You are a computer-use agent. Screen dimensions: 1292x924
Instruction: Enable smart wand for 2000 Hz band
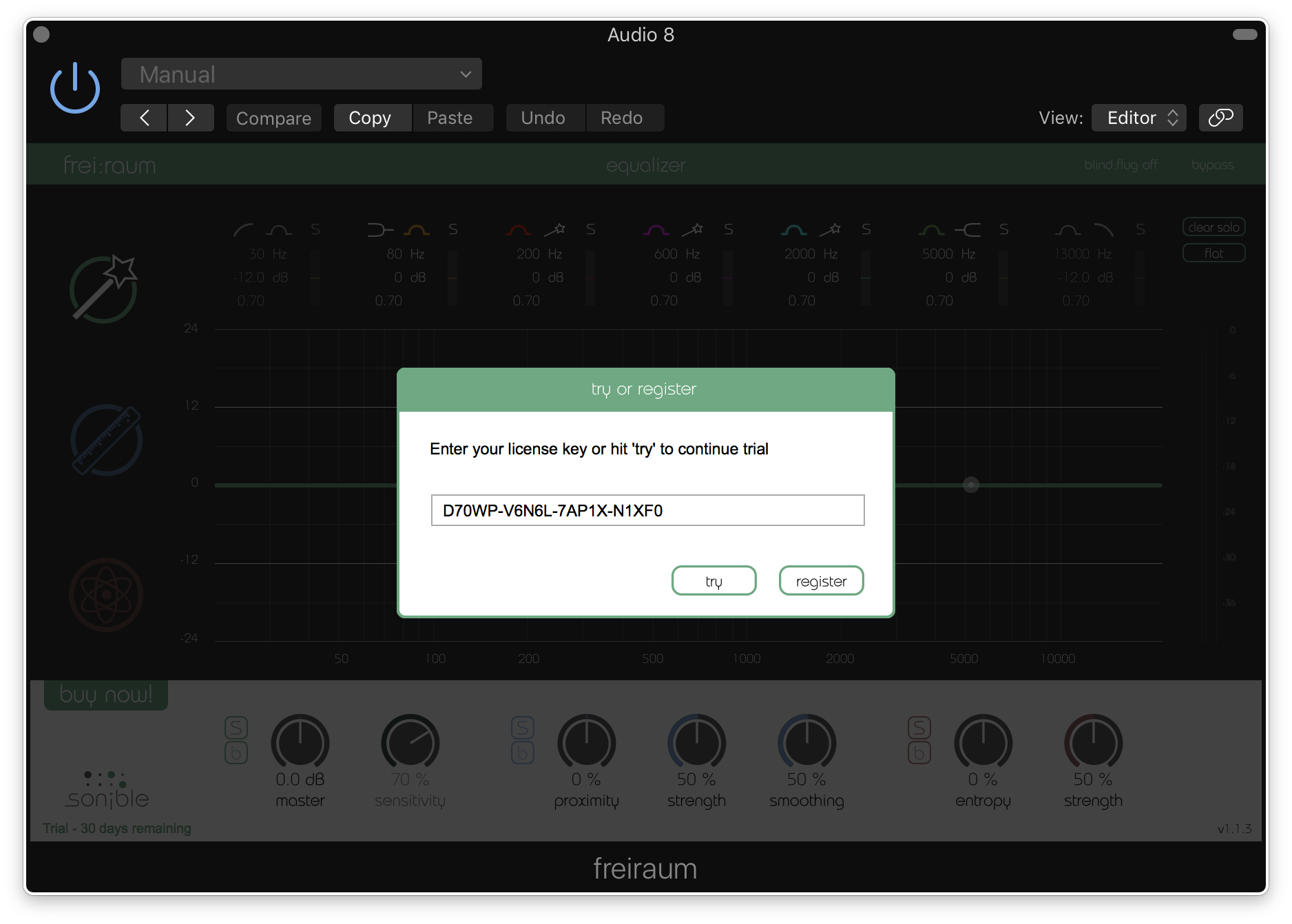point(831,229)
